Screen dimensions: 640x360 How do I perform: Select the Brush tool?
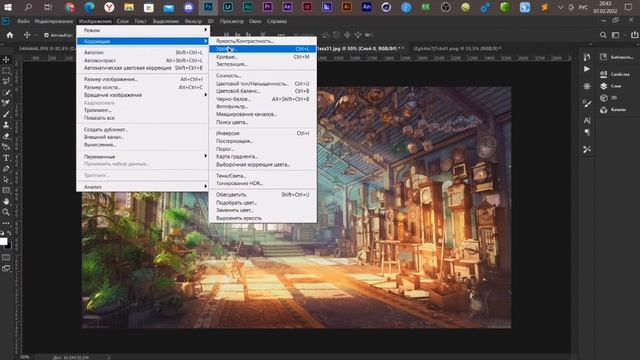6,114
